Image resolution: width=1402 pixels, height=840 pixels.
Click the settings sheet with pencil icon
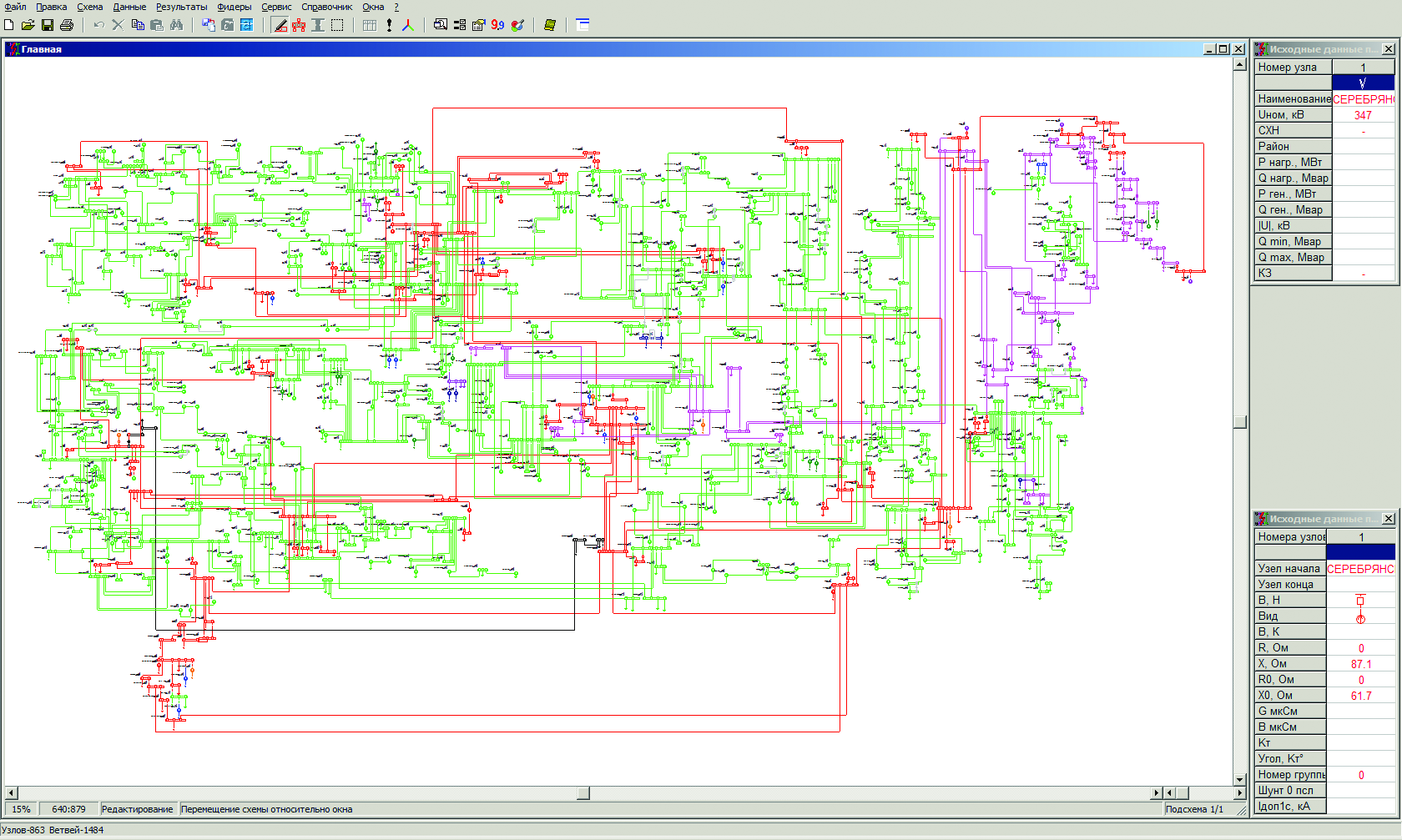coord(478,25)
